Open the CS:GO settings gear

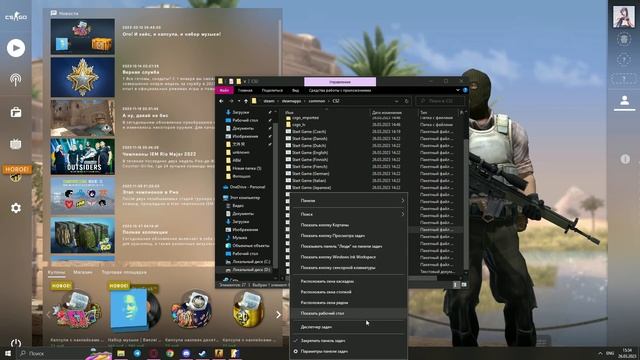coord(16,208)
